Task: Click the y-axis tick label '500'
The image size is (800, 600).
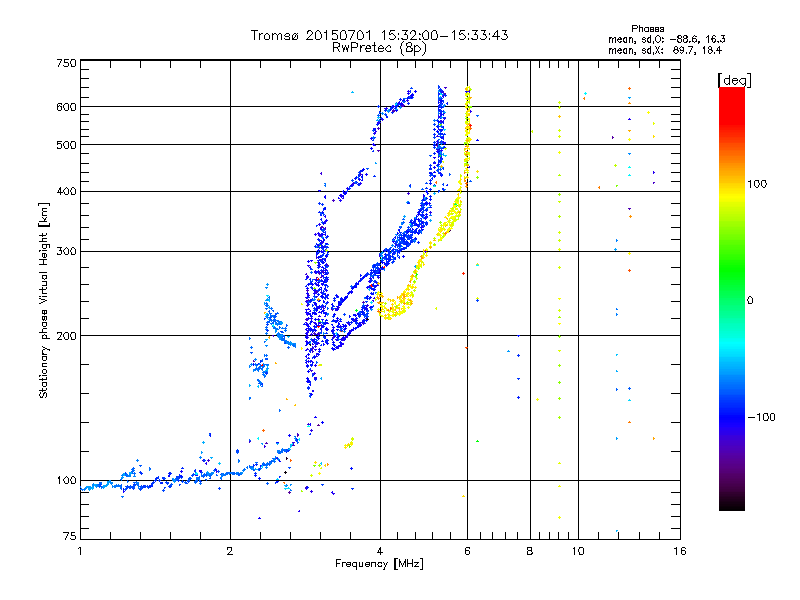Action: (66, 145)
